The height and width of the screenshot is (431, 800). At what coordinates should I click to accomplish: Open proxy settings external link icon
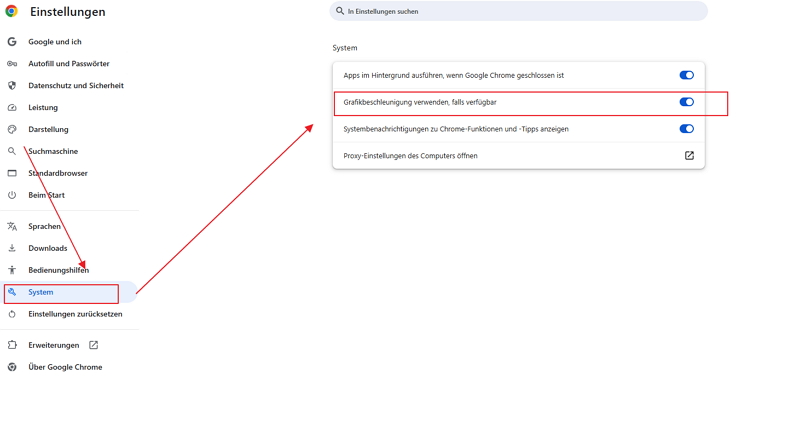(689, 156)
